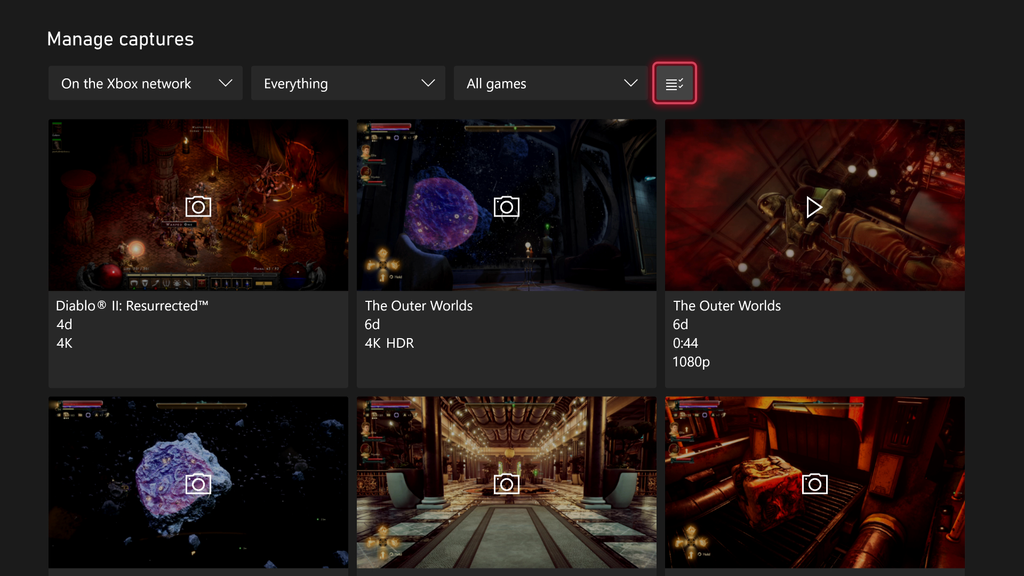
Task: Click the camera icon on the asteroid screenshot
Action: point(198,483)
